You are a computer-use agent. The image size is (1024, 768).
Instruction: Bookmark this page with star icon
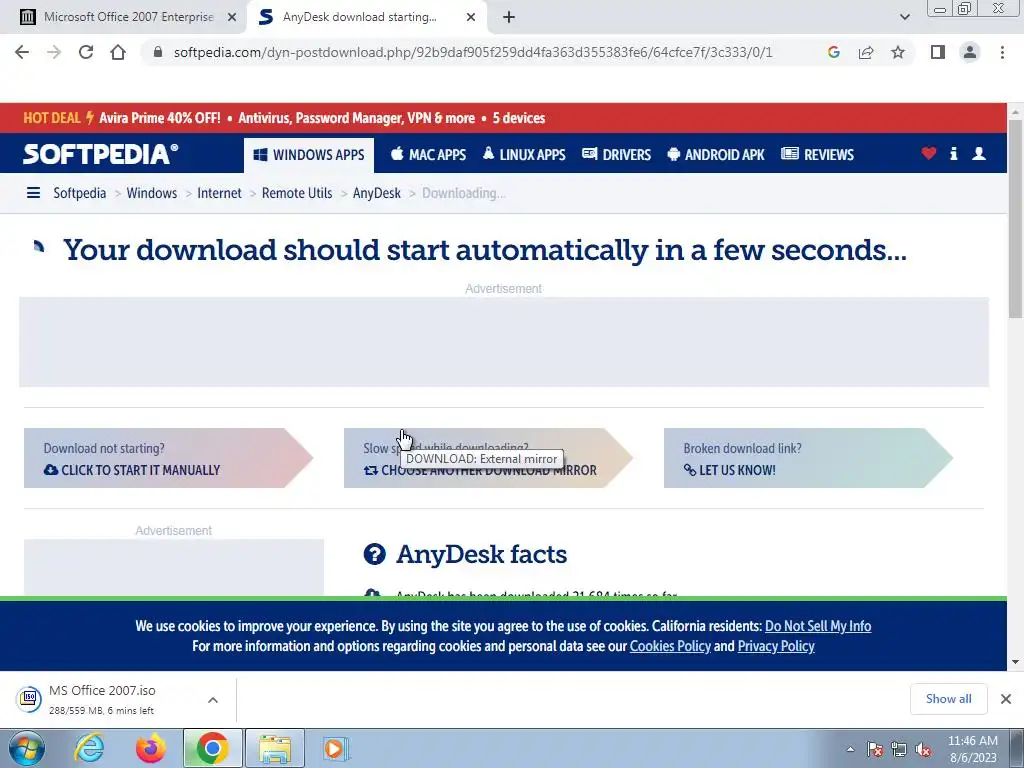[898, 52]
